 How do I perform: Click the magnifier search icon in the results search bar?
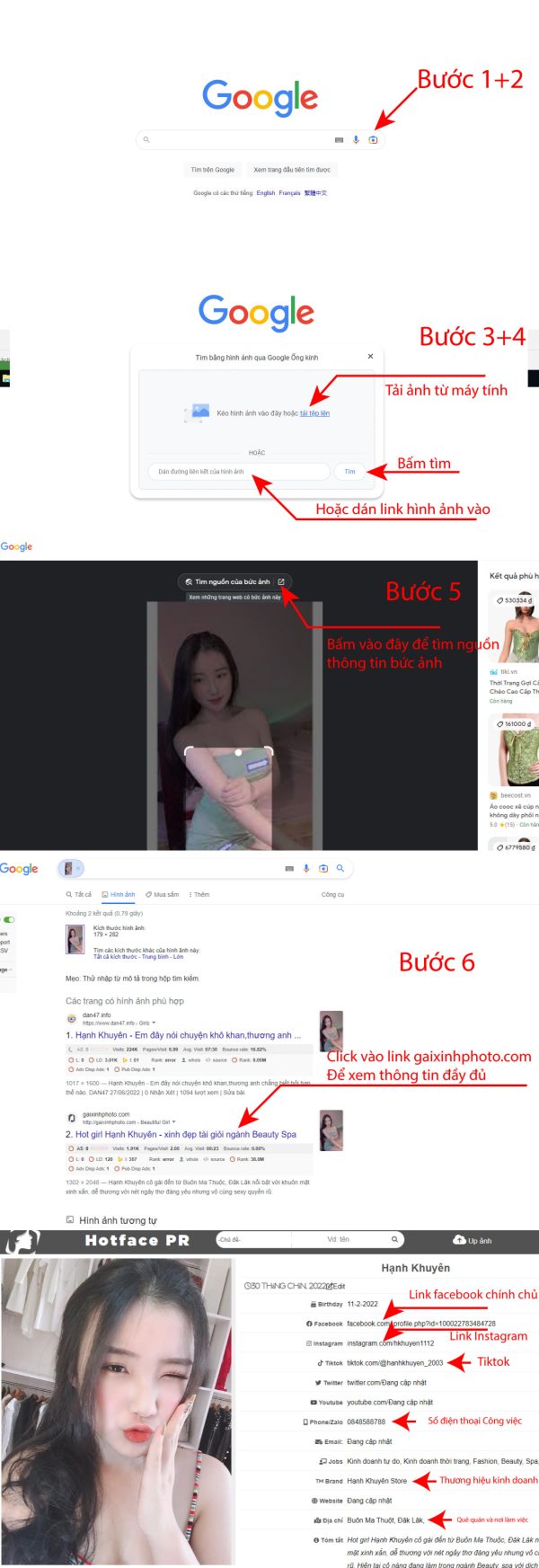[x=340, y=868]
